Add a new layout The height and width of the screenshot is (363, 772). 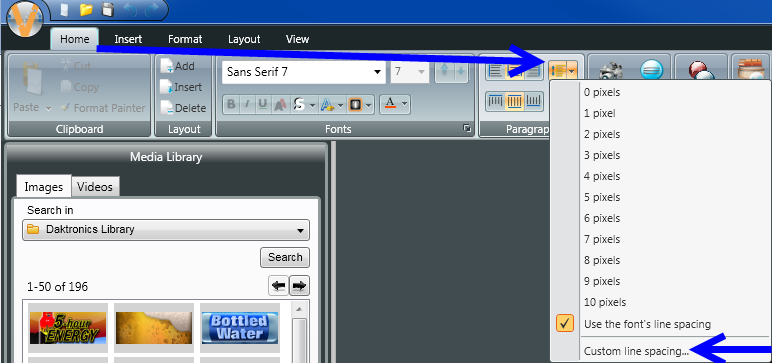pyautogui.click(x=178, y=66)
